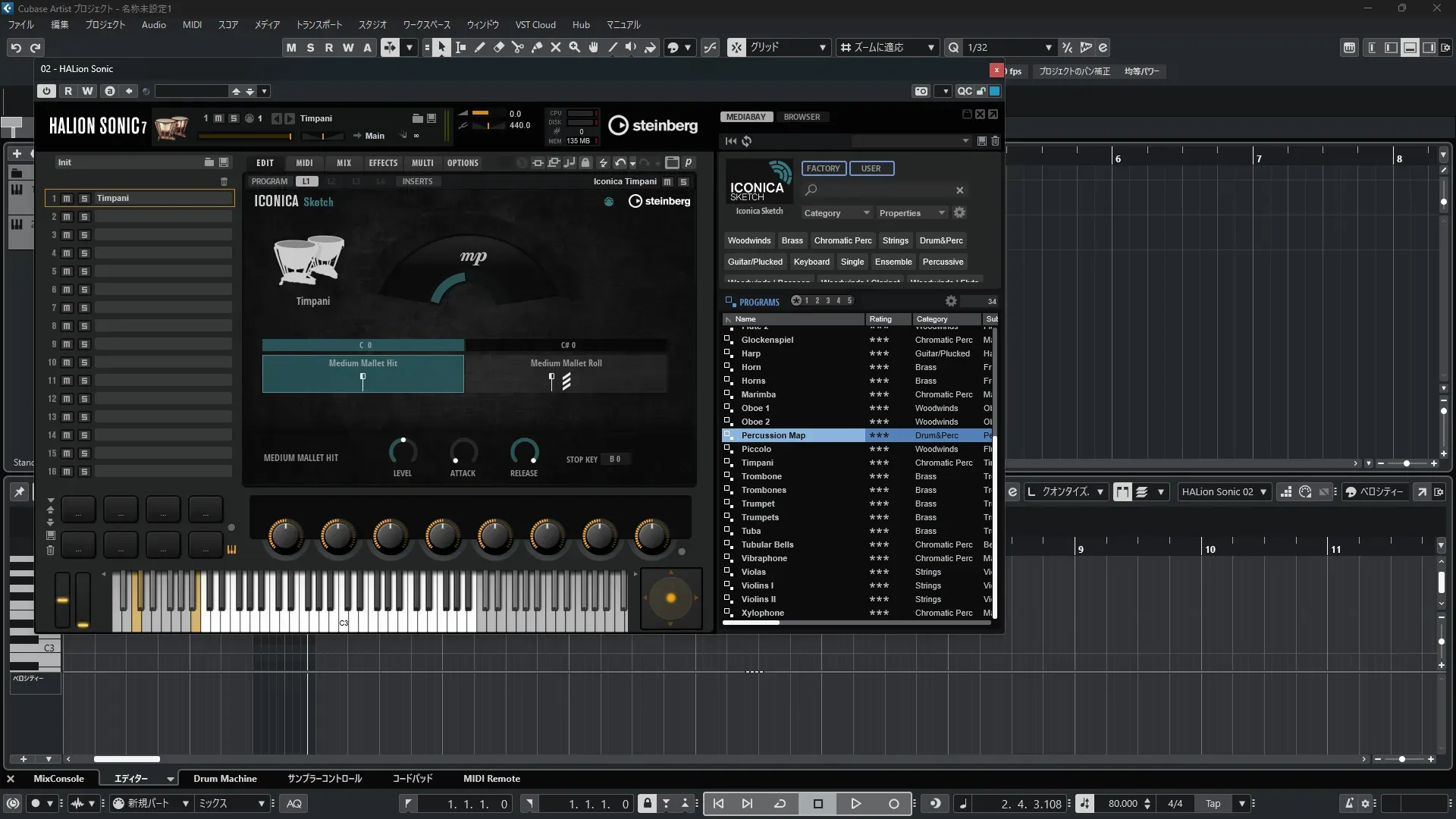Viewport: 1456px width, 819px height.
Task: Click the Record button in transport
Action: 893,804
